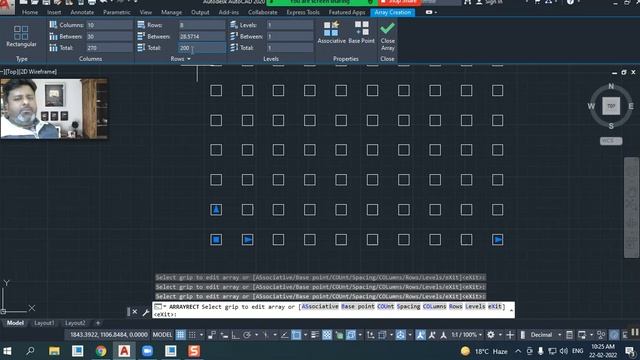Open the Add-ins ribbon tab

tap(229, 12)
